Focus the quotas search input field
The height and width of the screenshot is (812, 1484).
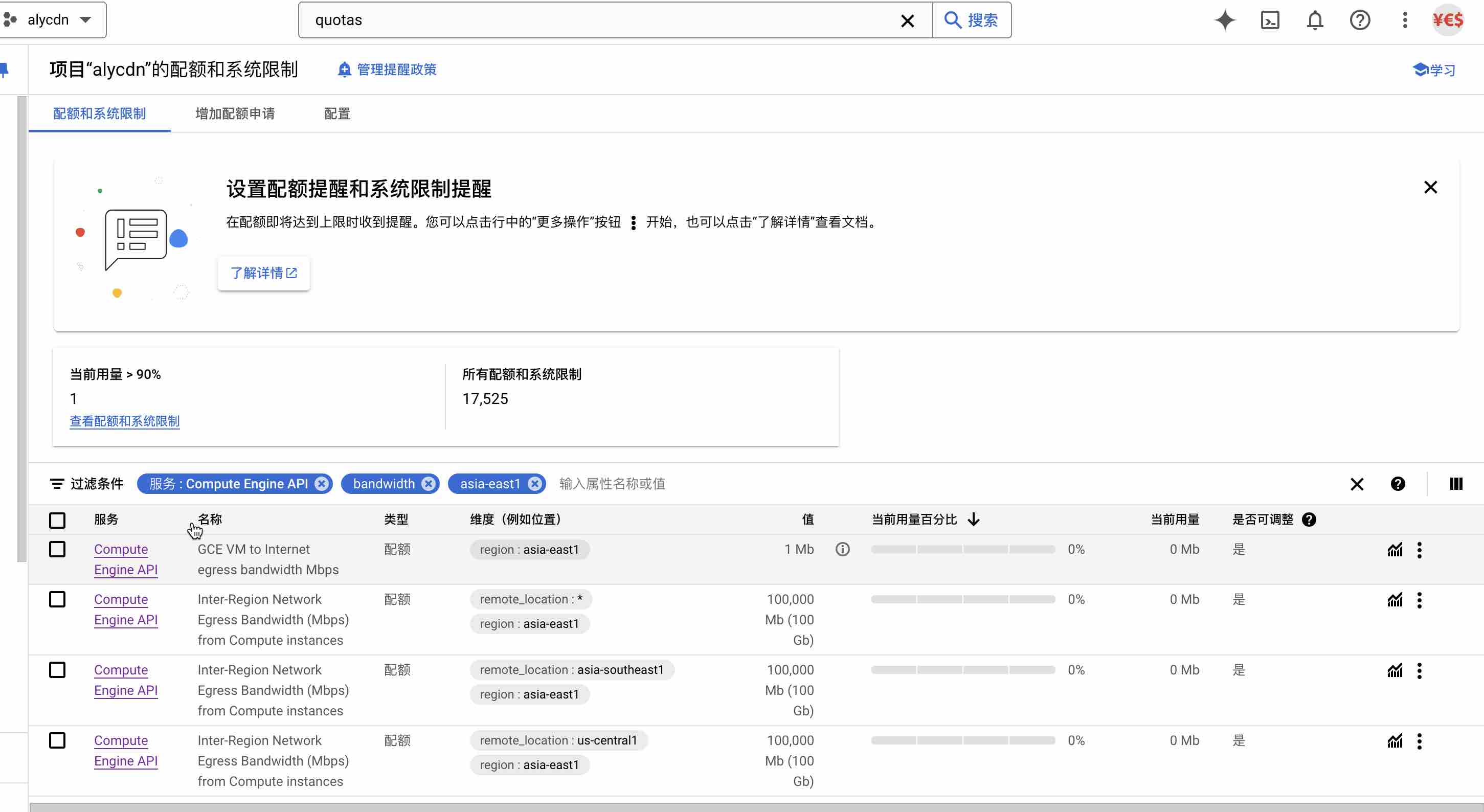(599, 20)
